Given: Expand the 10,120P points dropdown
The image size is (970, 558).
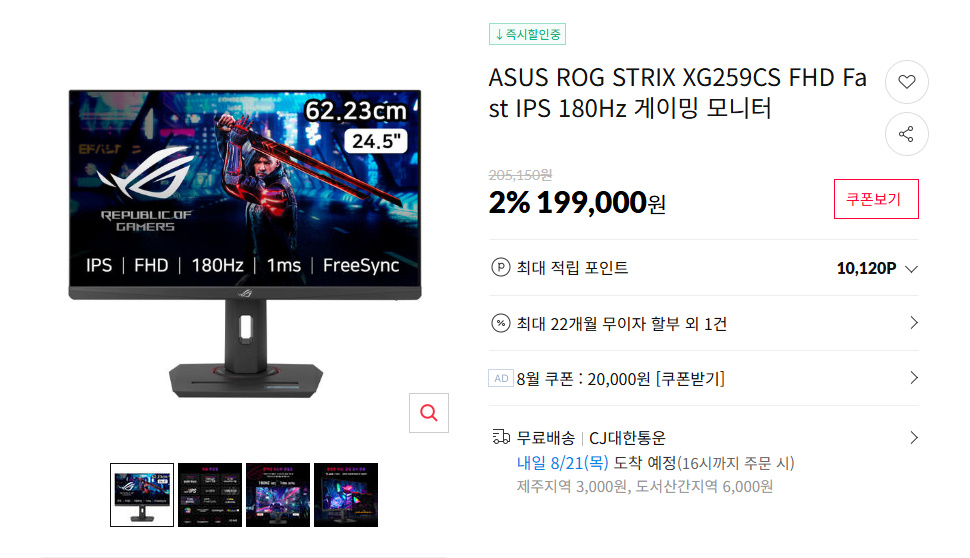Looking at the screenshot, I should pos(911,268).
